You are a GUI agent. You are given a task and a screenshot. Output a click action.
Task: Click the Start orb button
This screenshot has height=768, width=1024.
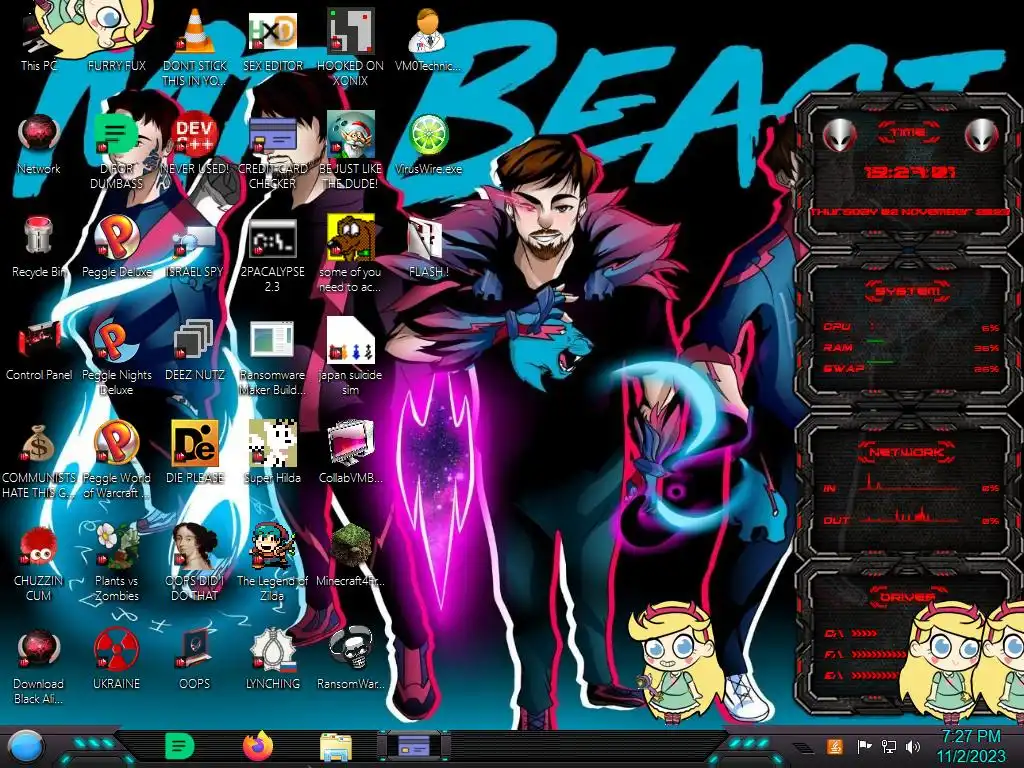(25, 747)
